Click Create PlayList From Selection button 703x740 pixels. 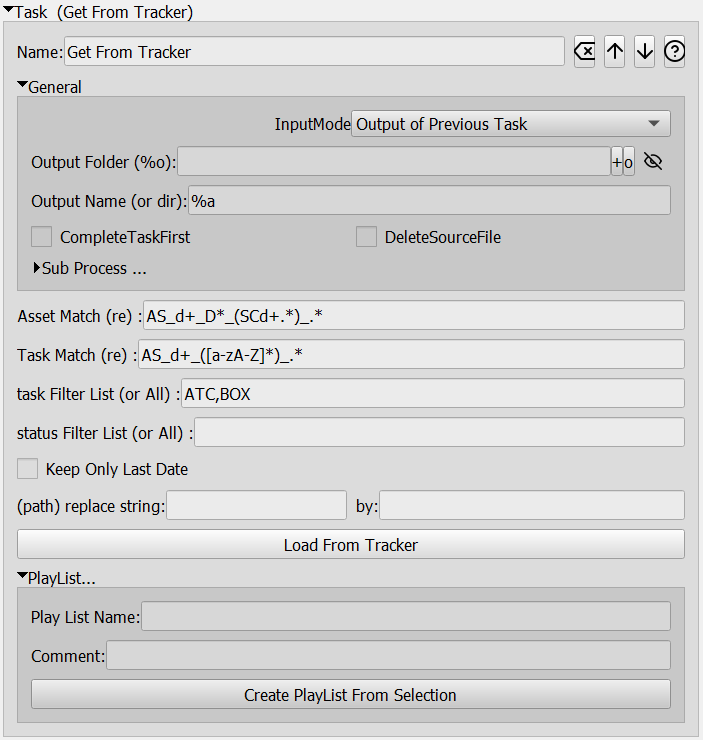click(x=350, y=695)
